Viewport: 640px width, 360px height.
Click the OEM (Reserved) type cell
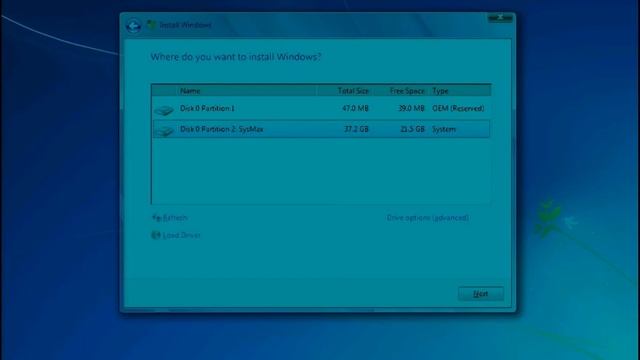tap(458, 108)
